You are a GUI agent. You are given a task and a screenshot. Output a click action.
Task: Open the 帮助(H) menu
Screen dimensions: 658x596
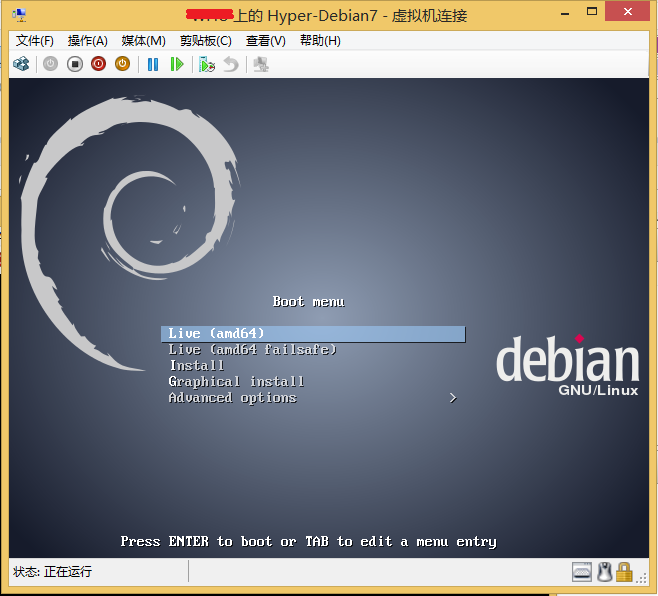click(x=320, y=41)
